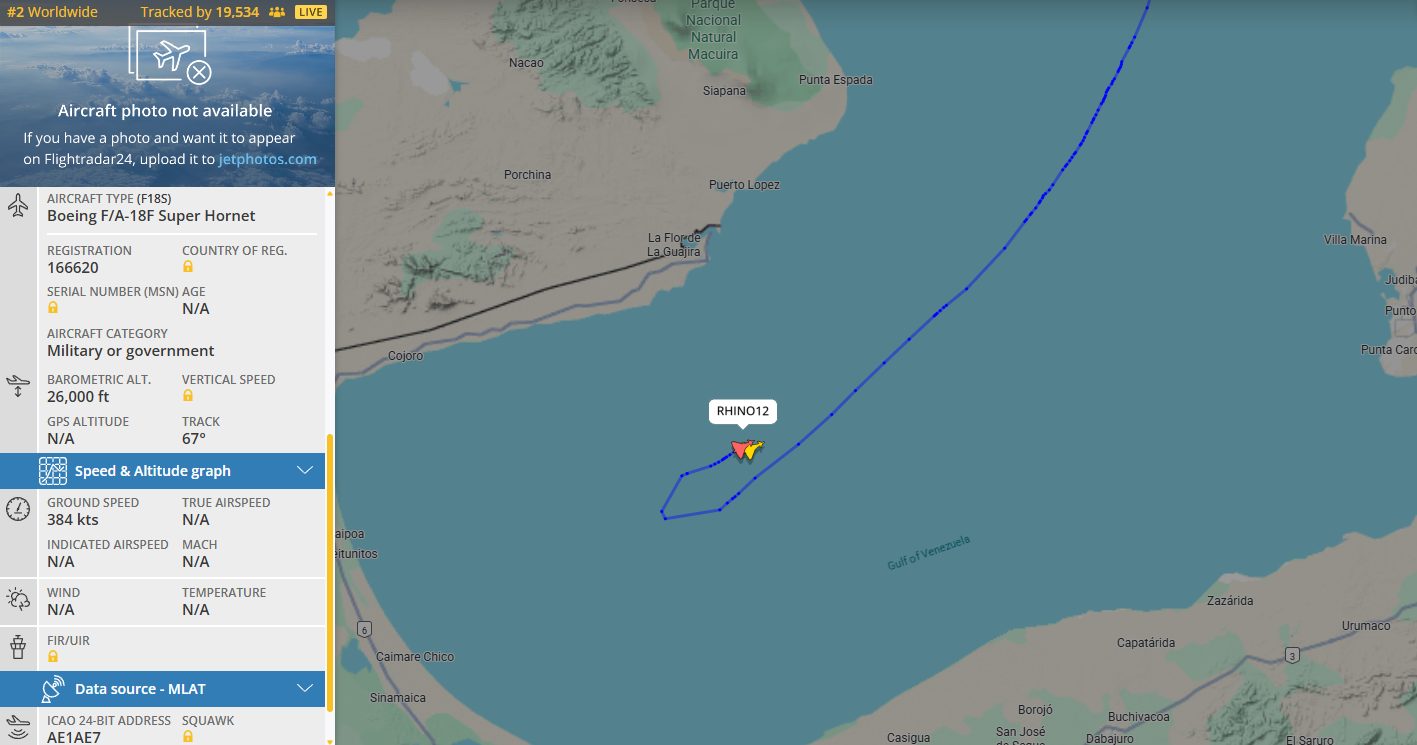Click the airplane icon beside Aircraft Type
This screenshot has width=1417, height=745.
click(18, 207)
